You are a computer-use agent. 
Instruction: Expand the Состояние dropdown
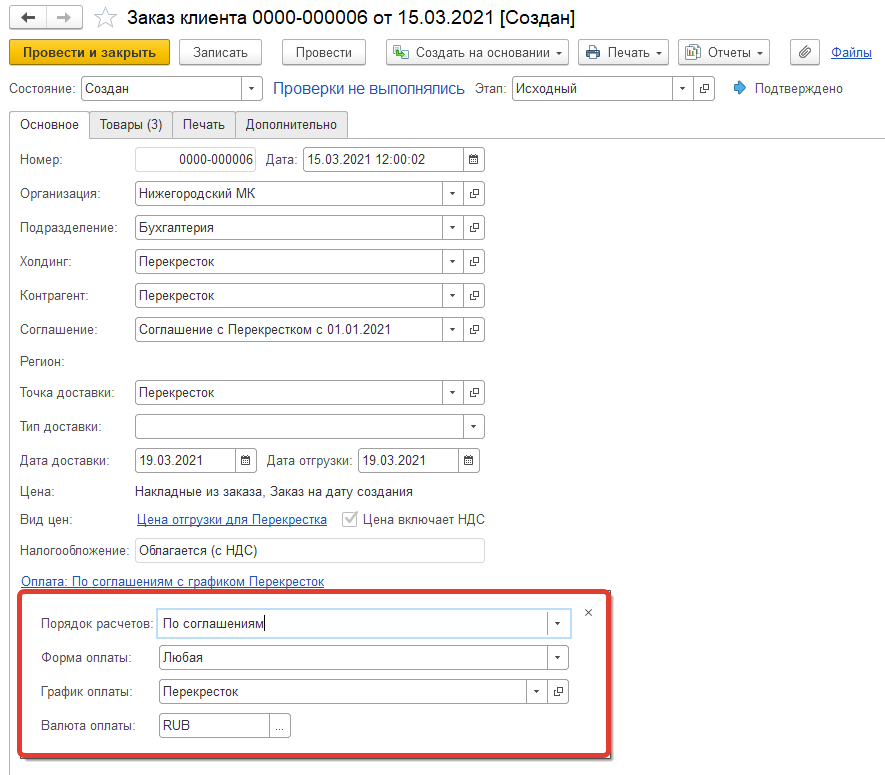[251, 89]
